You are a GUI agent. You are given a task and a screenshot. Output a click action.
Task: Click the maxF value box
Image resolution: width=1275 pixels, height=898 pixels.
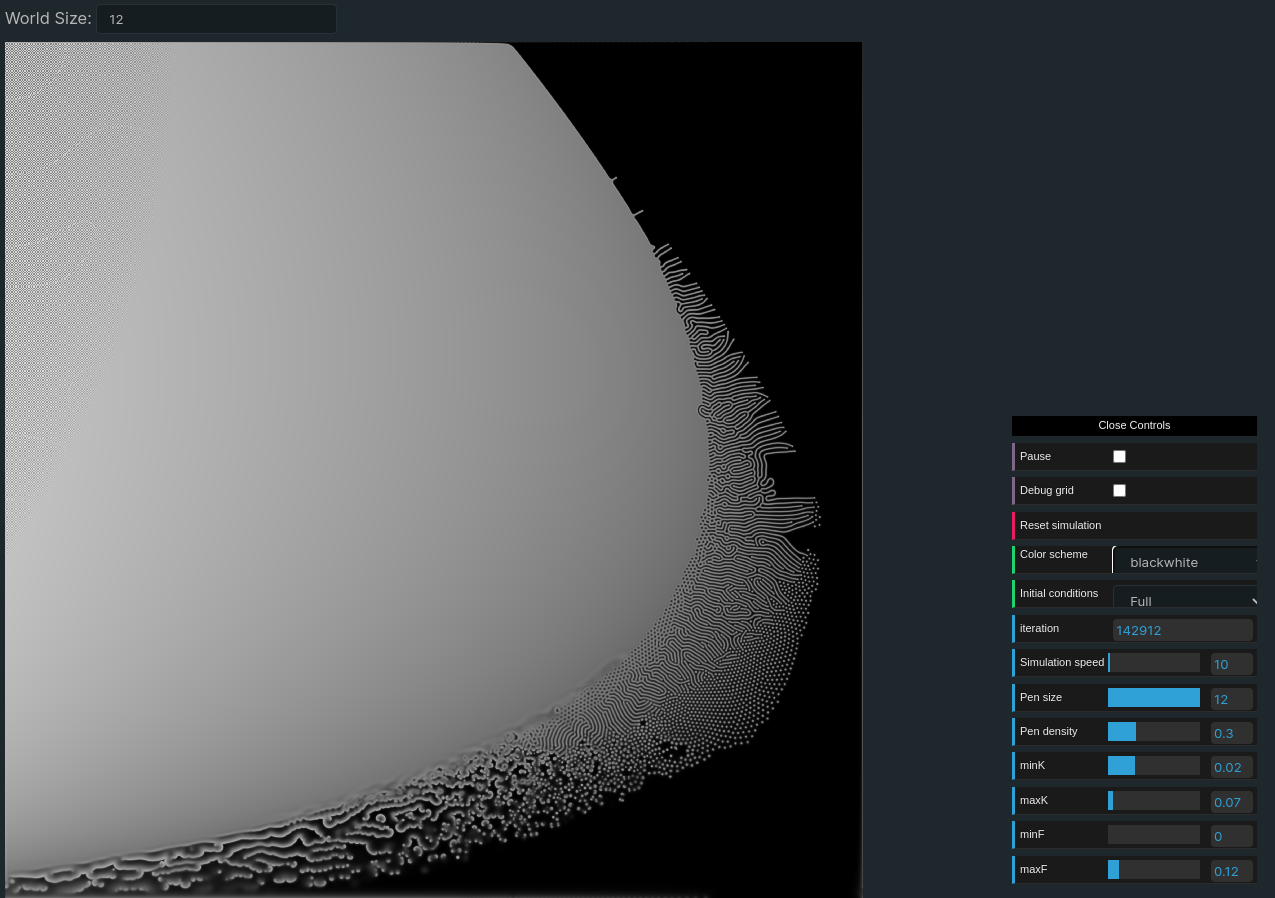click(1232, 871)
